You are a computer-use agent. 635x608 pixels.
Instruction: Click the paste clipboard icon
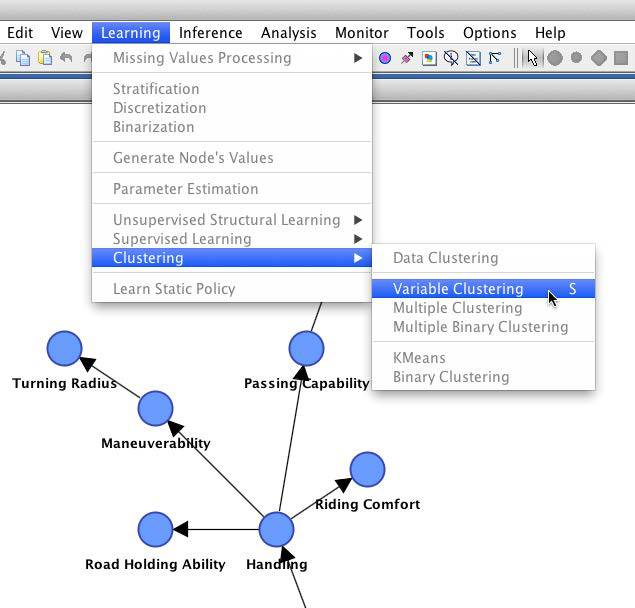click(45, 58)
